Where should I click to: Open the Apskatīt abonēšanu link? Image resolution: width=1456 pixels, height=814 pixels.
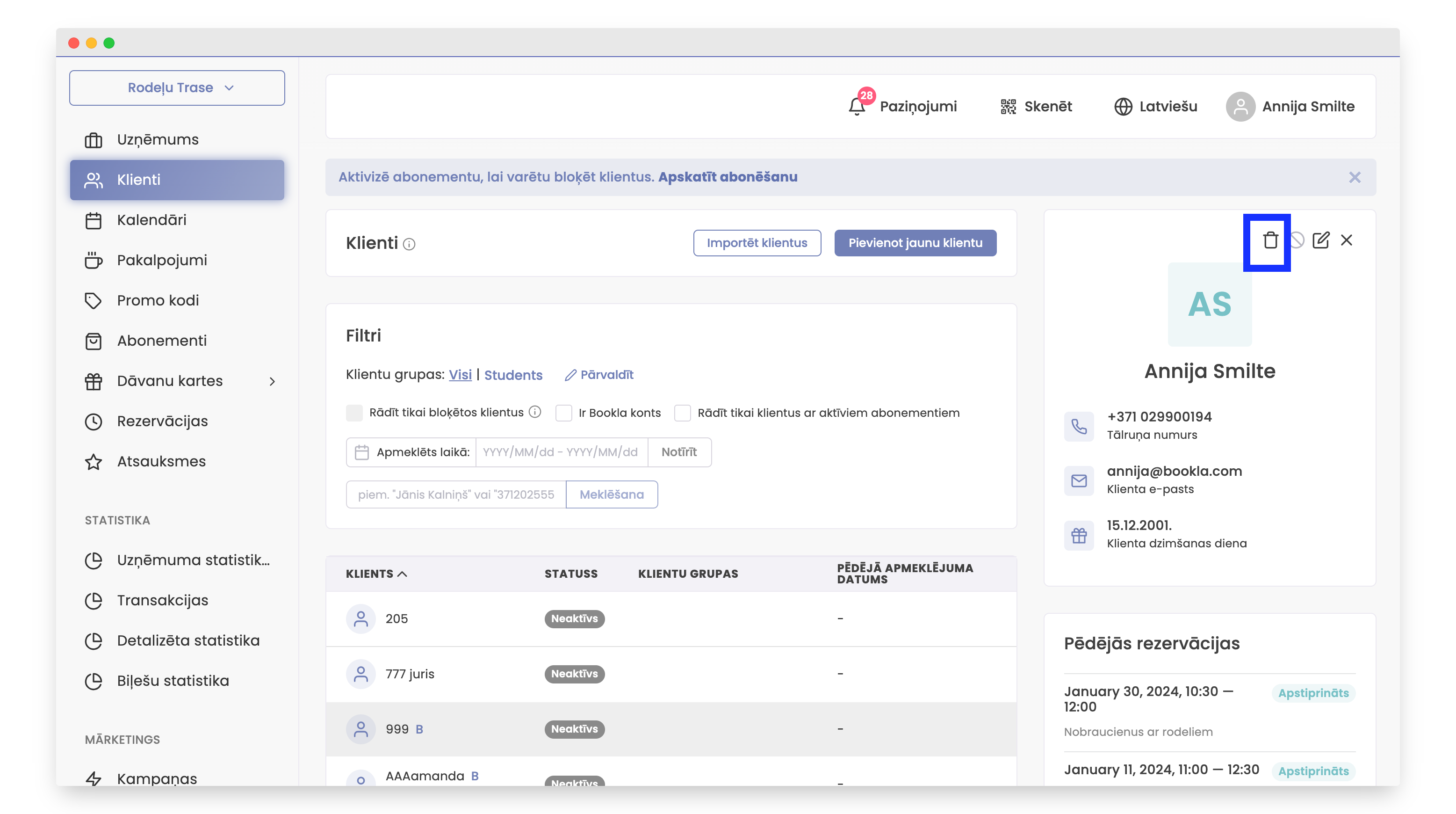point(728,177)
